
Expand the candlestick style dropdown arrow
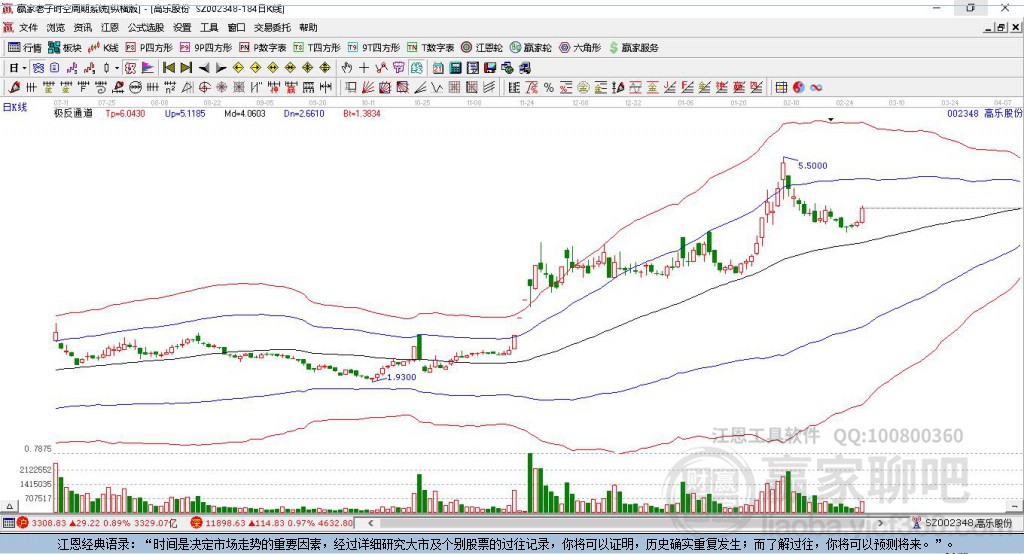click(x=118, y=68)
